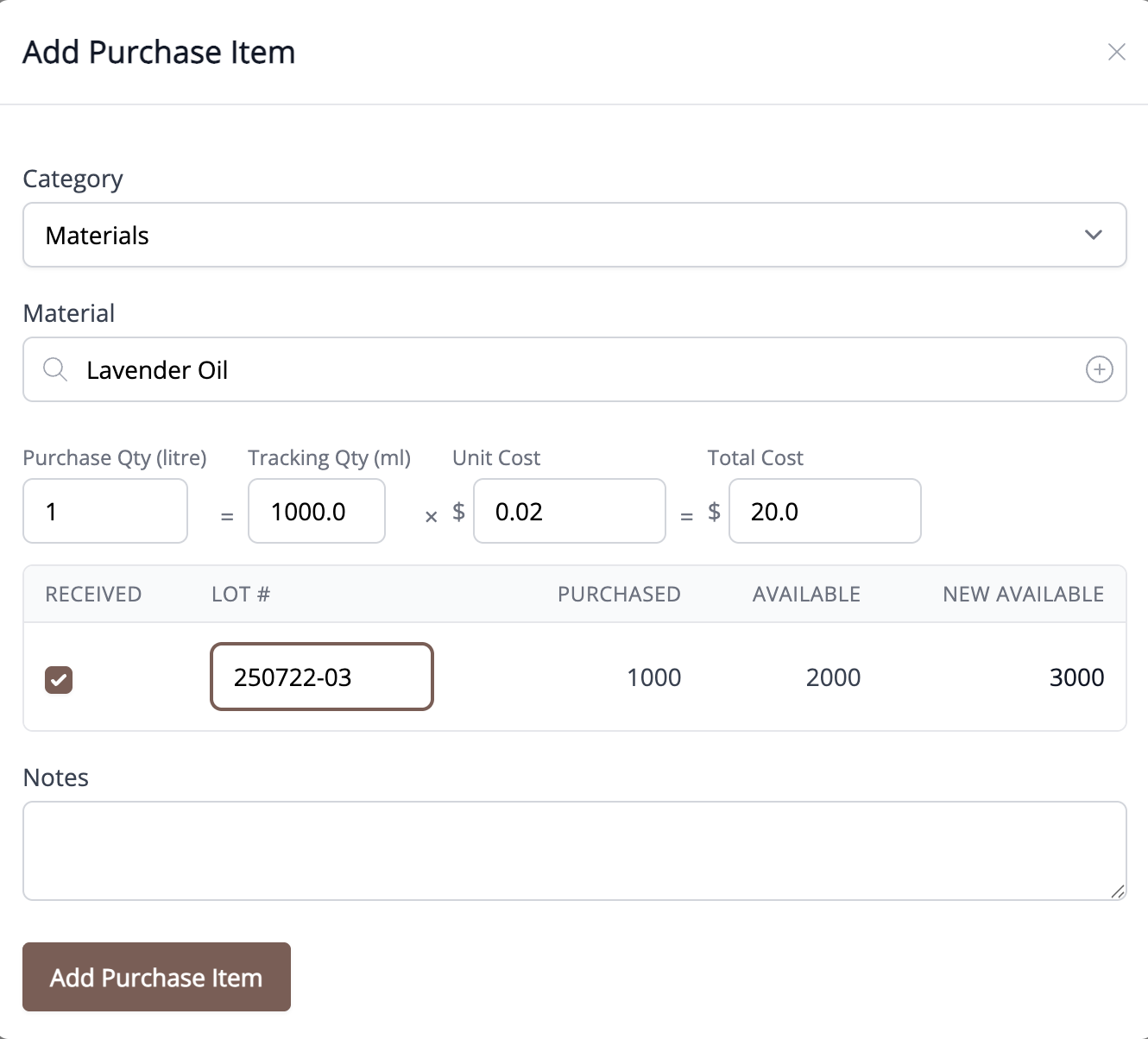
Task: Click the search magnifier icon in Material field
Action: [55, 369]
